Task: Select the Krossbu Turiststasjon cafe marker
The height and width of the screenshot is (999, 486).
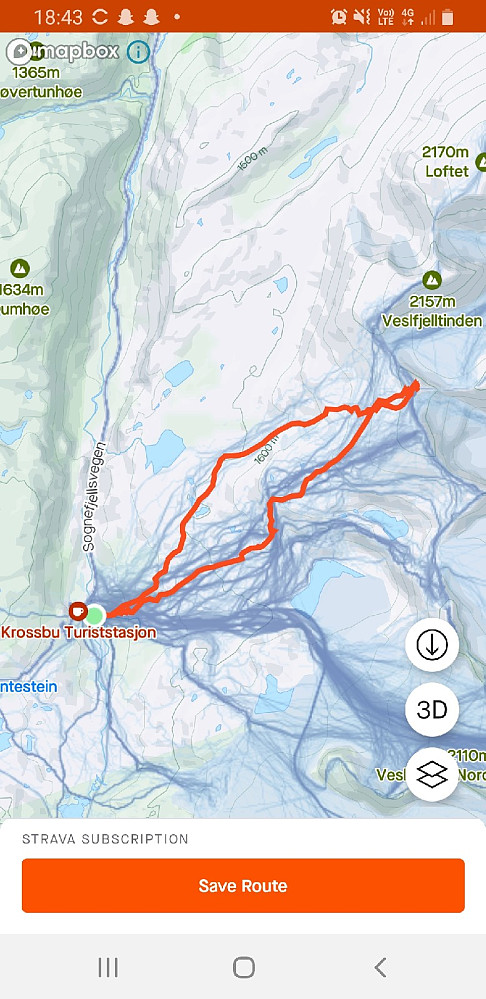Action: [78, 612]
